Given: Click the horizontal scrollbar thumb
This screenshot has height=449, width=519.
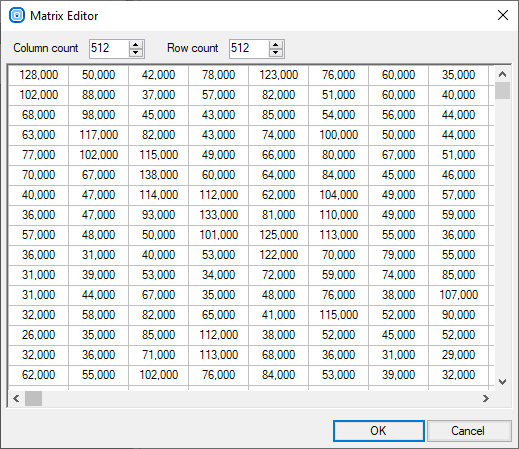Looking at the screenshot, I should pos(34,398).
